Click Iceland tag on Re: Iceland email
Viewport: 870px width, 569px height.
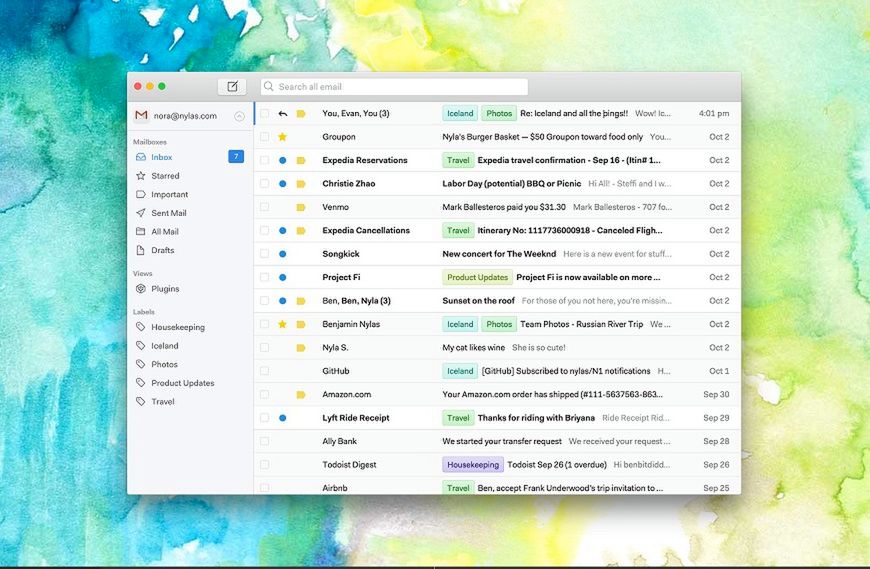click(460, 113)
